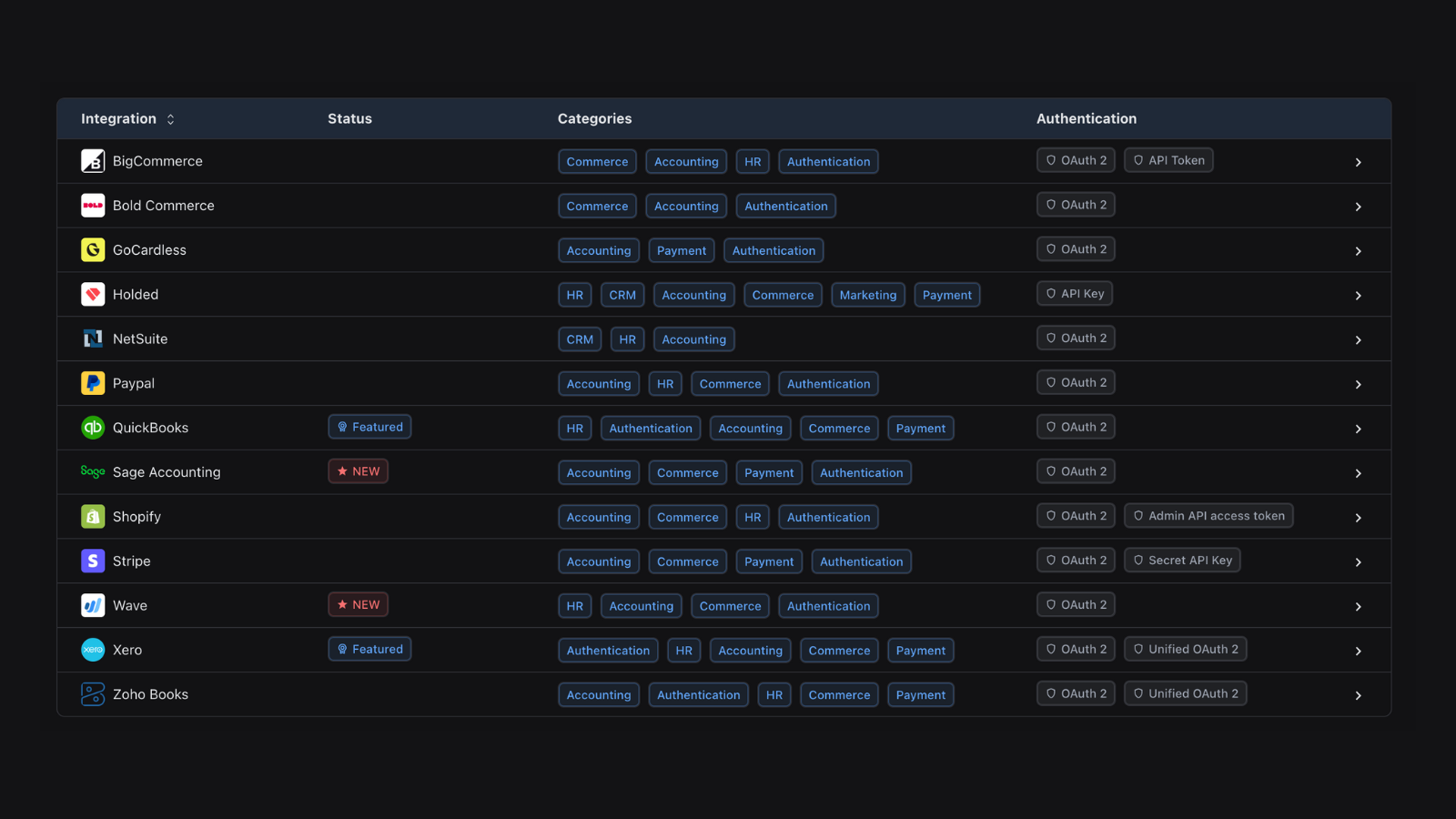Click the Paypal logo icon

pyautogui.click(x=93, y=382)
